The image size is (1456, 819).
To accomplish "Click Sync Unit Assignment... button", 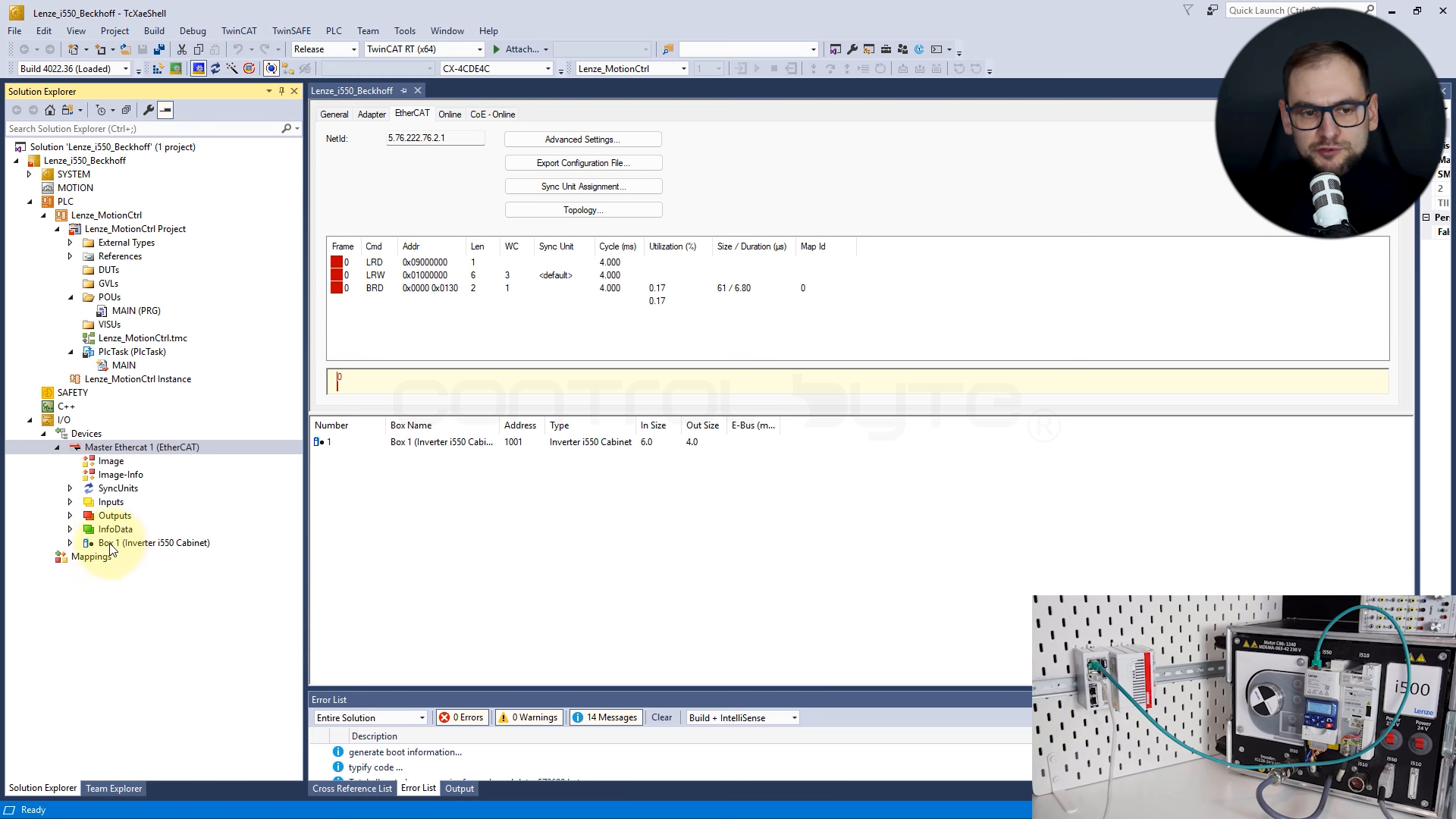I will pos(583,187).
